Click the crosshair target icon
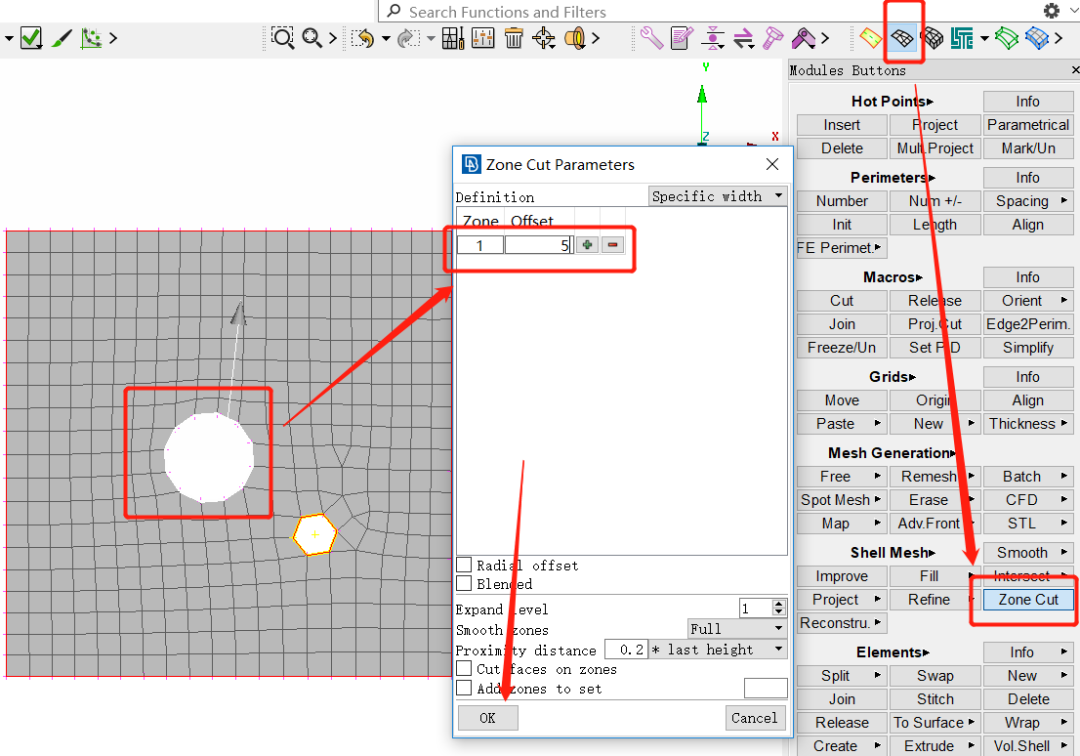The height and width of the screenshot is (756, 1080). point(543,38)
